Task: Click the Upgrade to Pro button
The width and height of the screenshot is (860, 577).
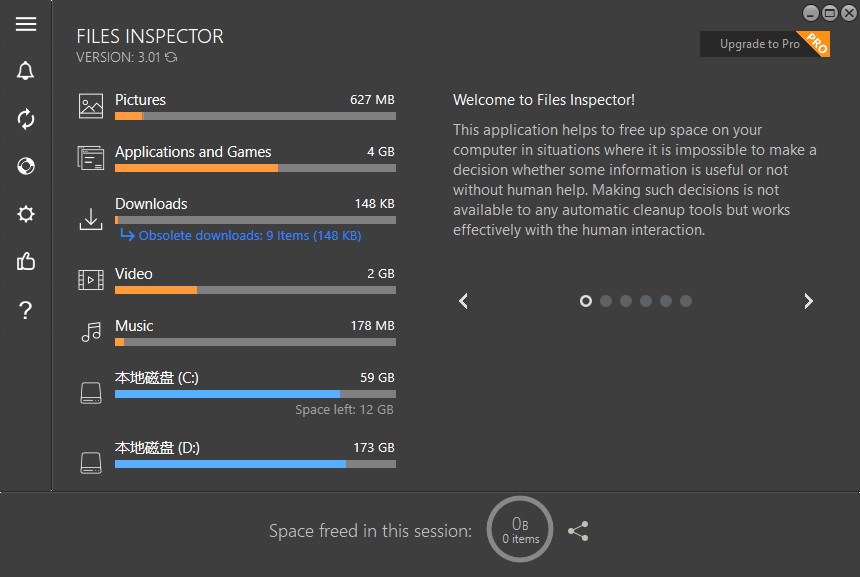Action: click(x=760, y=44)
